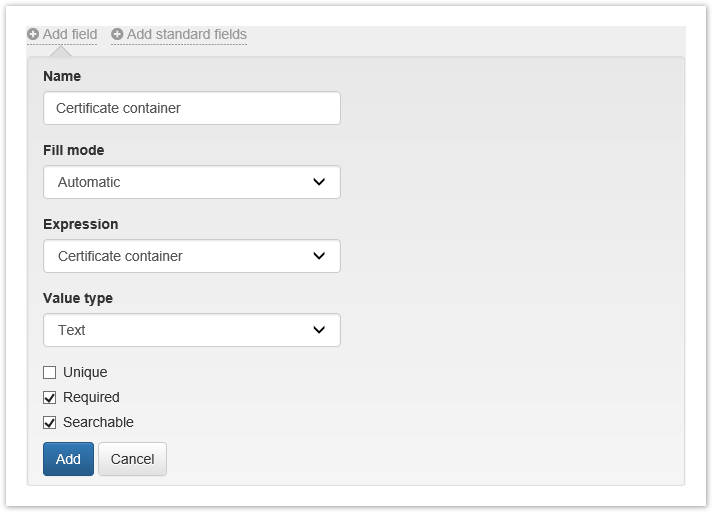Image resolution: width=712 pixels, height=512 pixels.
Task: Click the Cancel button
Action: 132,459
